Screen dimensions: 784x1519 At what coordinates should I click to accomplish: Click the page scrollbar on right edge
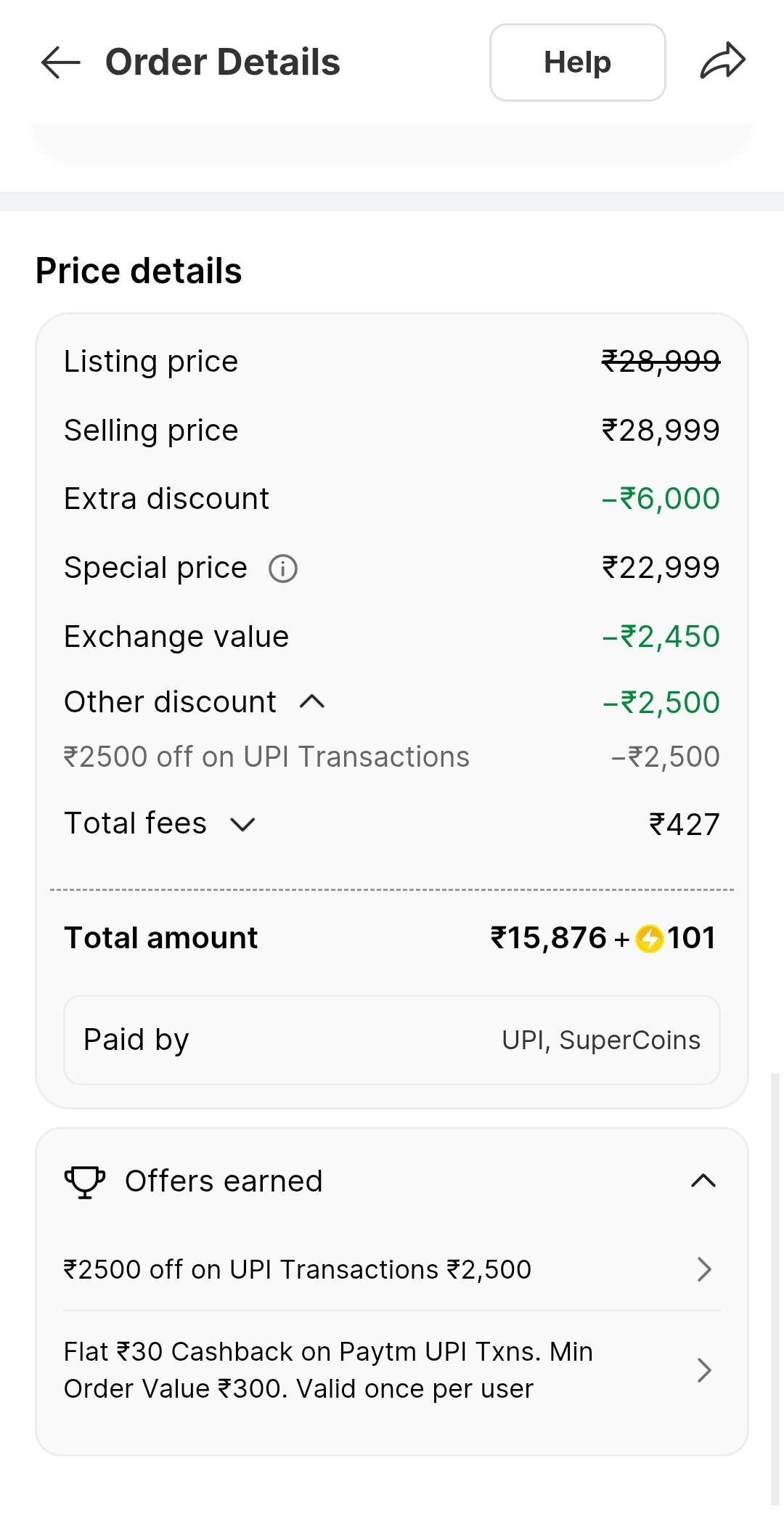pos(775,1285)
